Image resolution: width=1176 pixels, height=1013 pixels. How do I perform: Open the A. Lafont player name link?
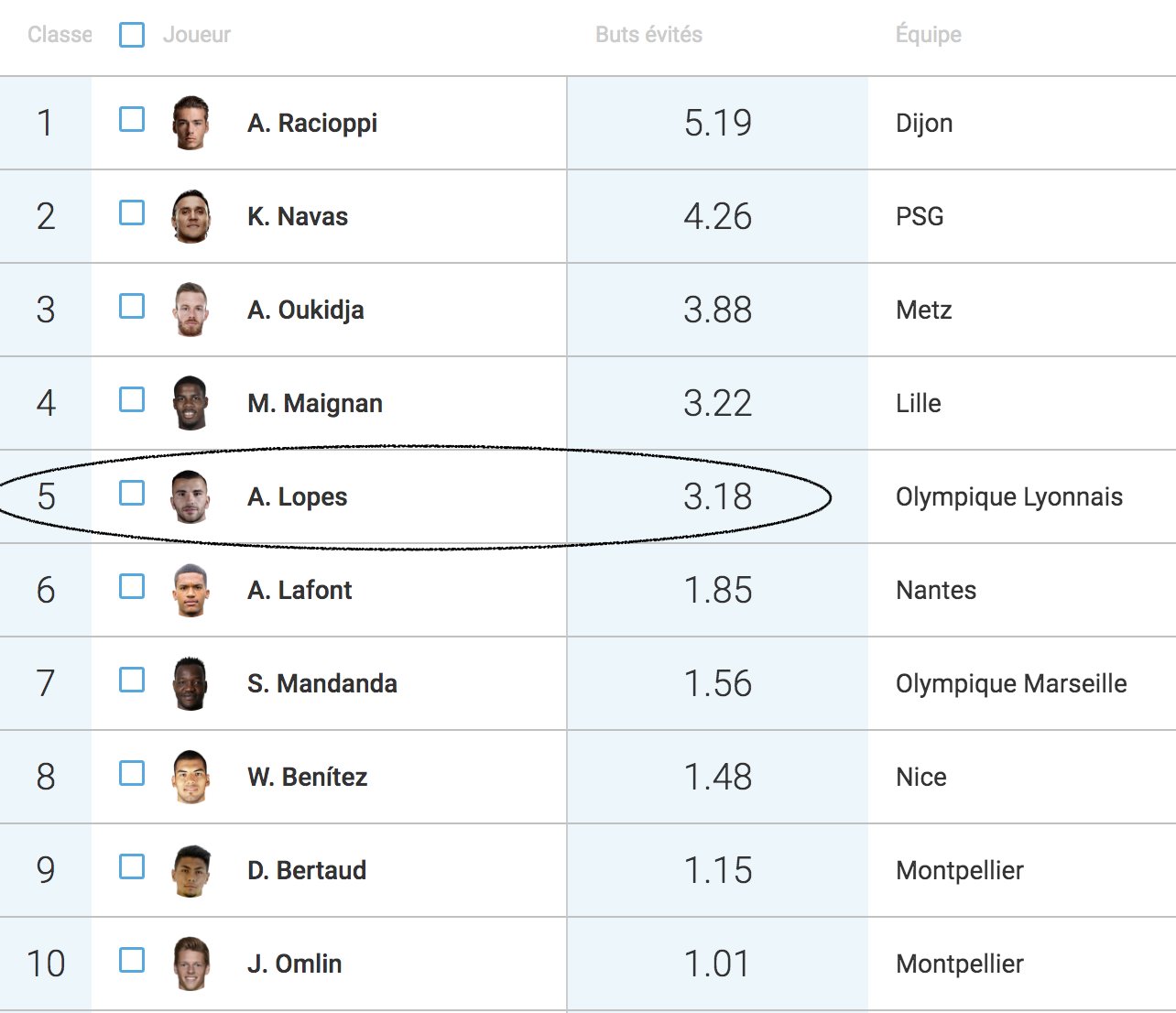click(299, 590)
